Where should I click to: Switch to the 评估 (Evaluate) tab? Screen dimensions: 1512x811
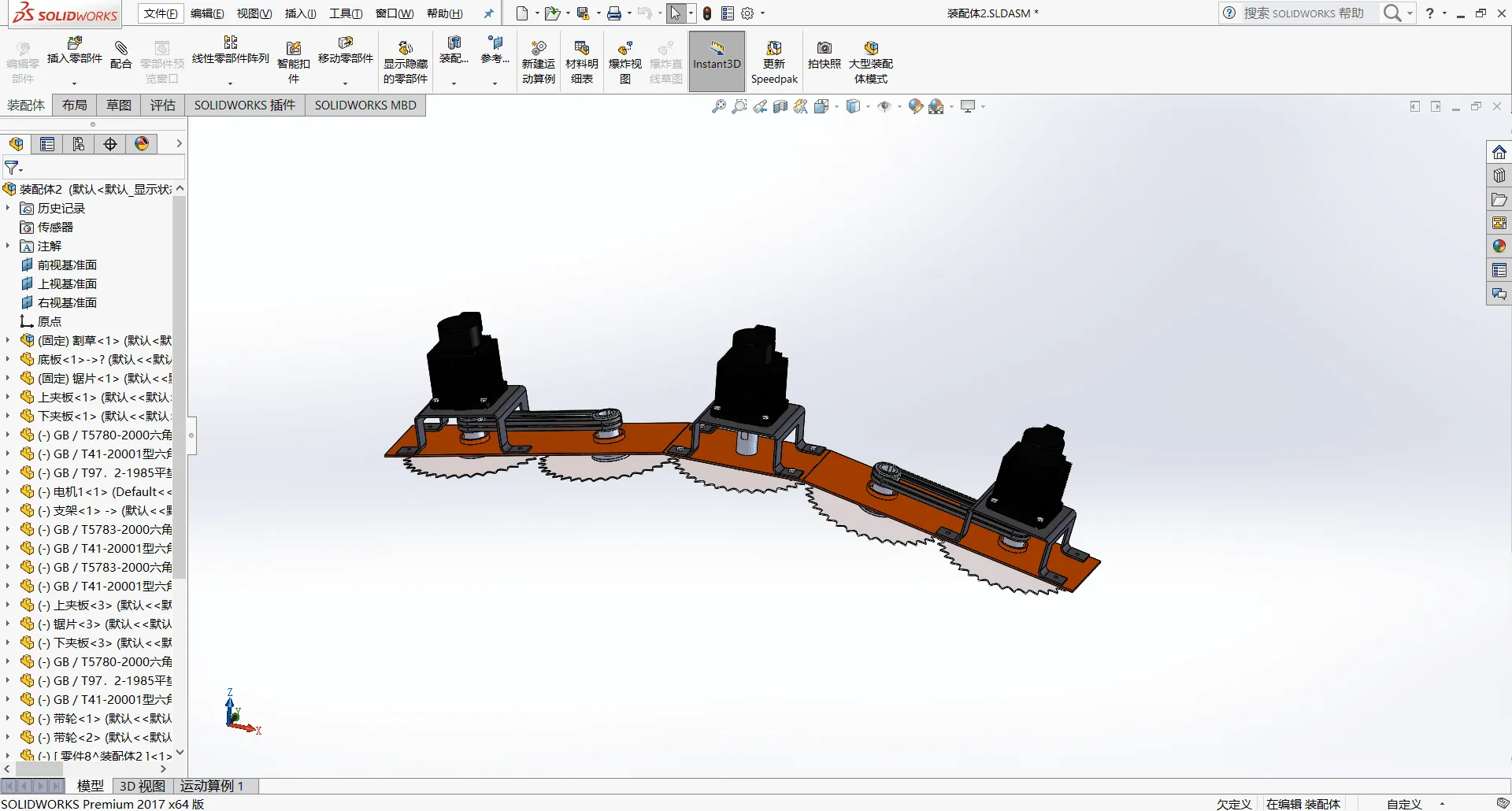(163, 106)
